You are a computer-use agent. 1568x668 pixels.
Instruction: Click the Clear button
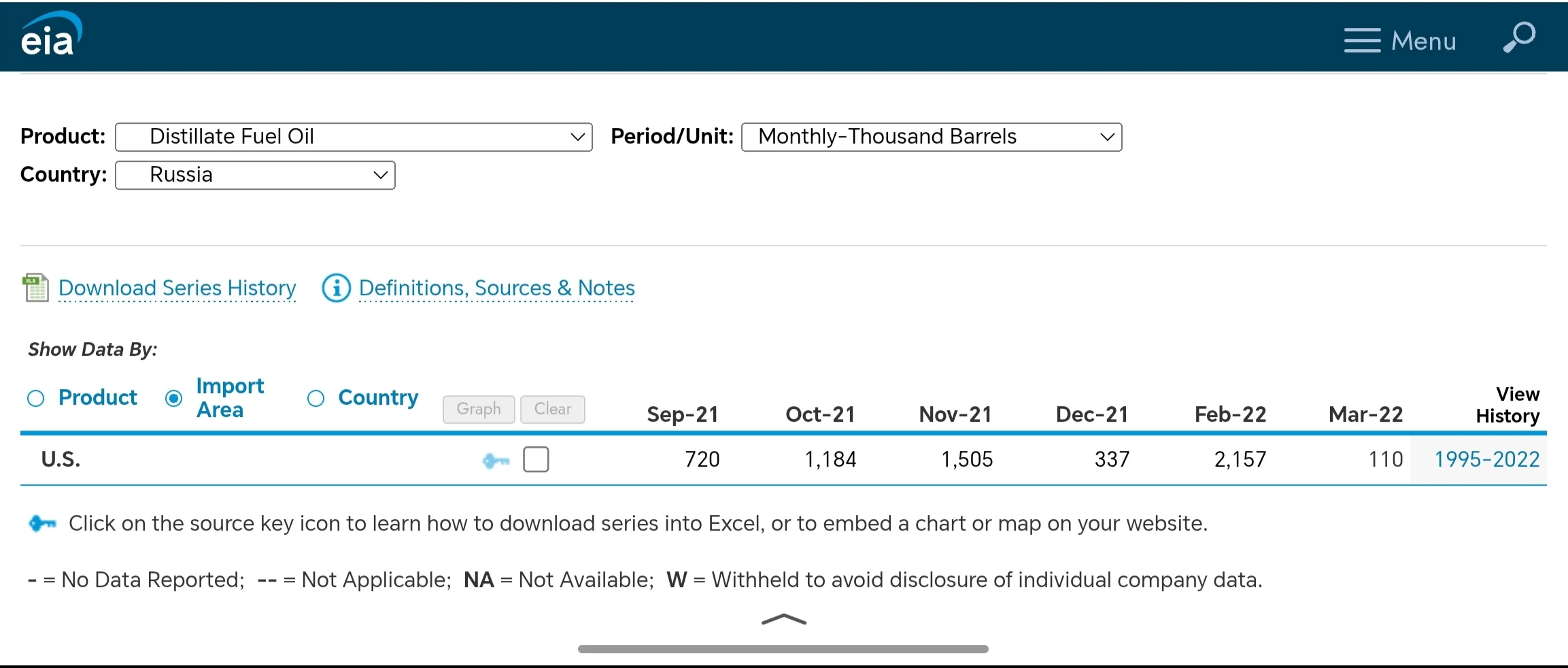(553, 409)
